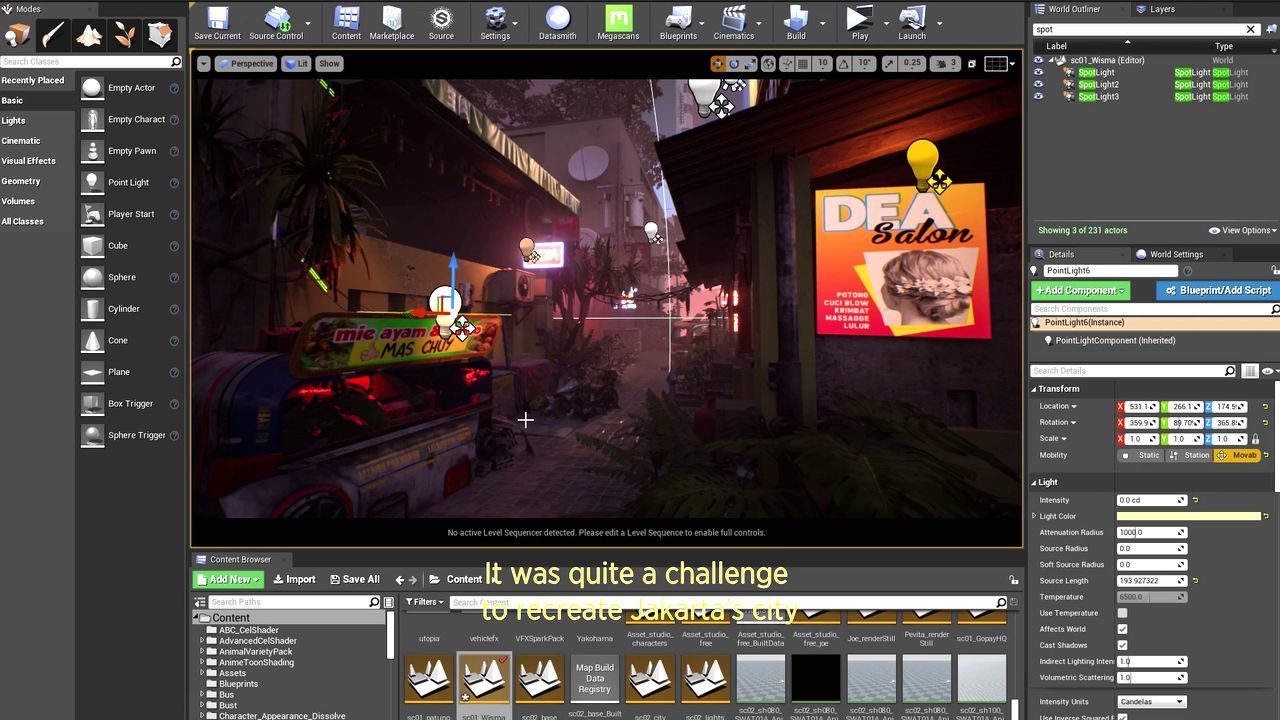Click the Attenuation Radius input field
The image size is (1280, 720).
tap(1146, 533)
